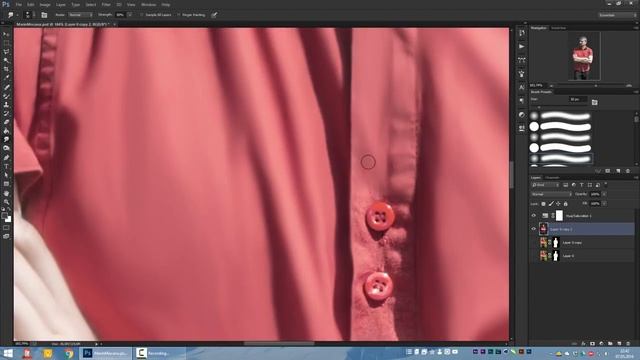Select the Eyedropper tool
The height and width of the screenshot is (360, 640).
click(6, 78)
